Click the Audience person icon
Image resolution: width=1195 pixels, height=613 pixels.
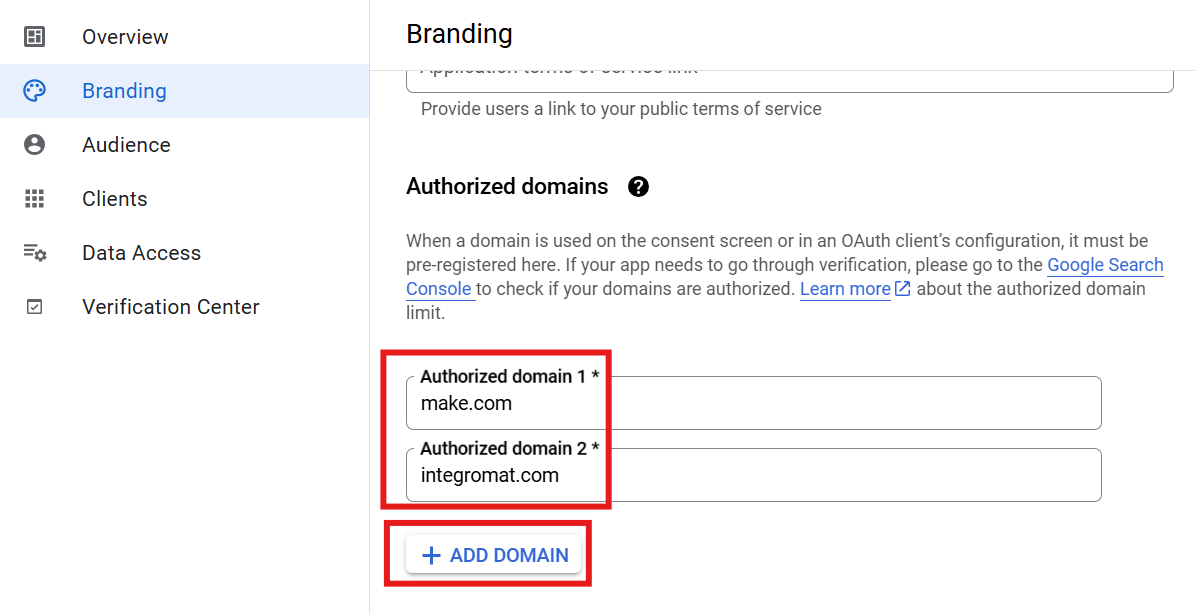[x=35, y=145]
